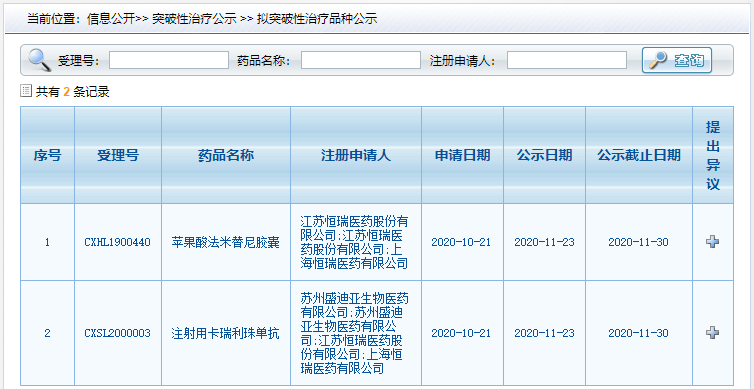The image size is (754, 389).
Task: Focus the 注册申请人 input field
Action: (x=567, y=60)
